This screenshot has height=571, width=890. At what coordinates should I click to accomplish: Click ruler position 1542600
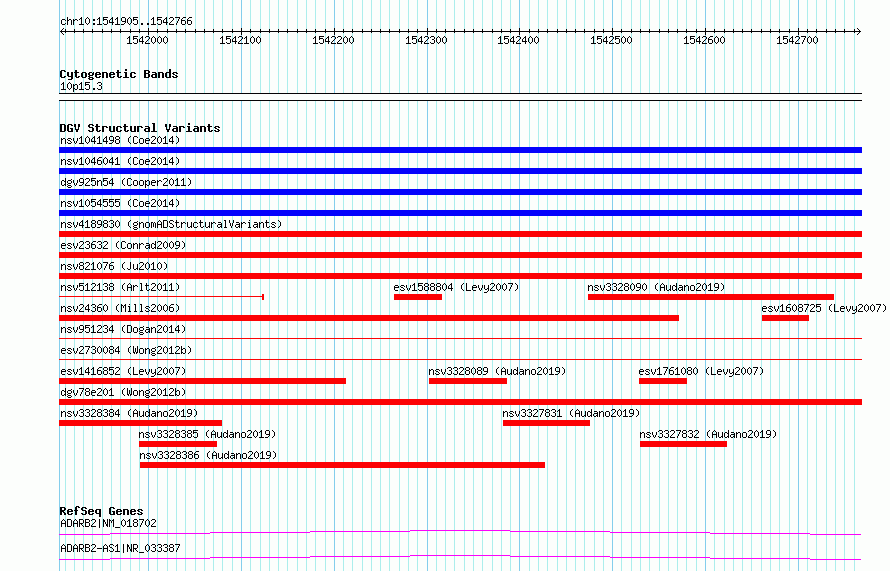(x=704, y=40)
